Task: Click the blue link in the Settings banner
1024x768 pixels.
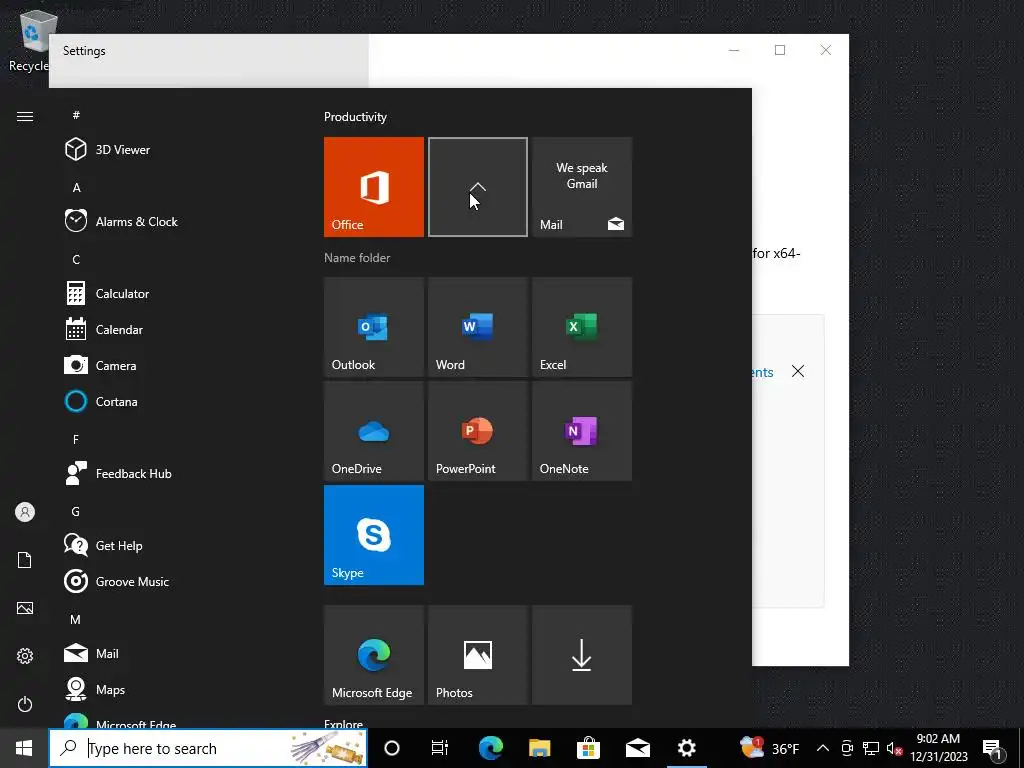Action: click(x=763, y=373)
